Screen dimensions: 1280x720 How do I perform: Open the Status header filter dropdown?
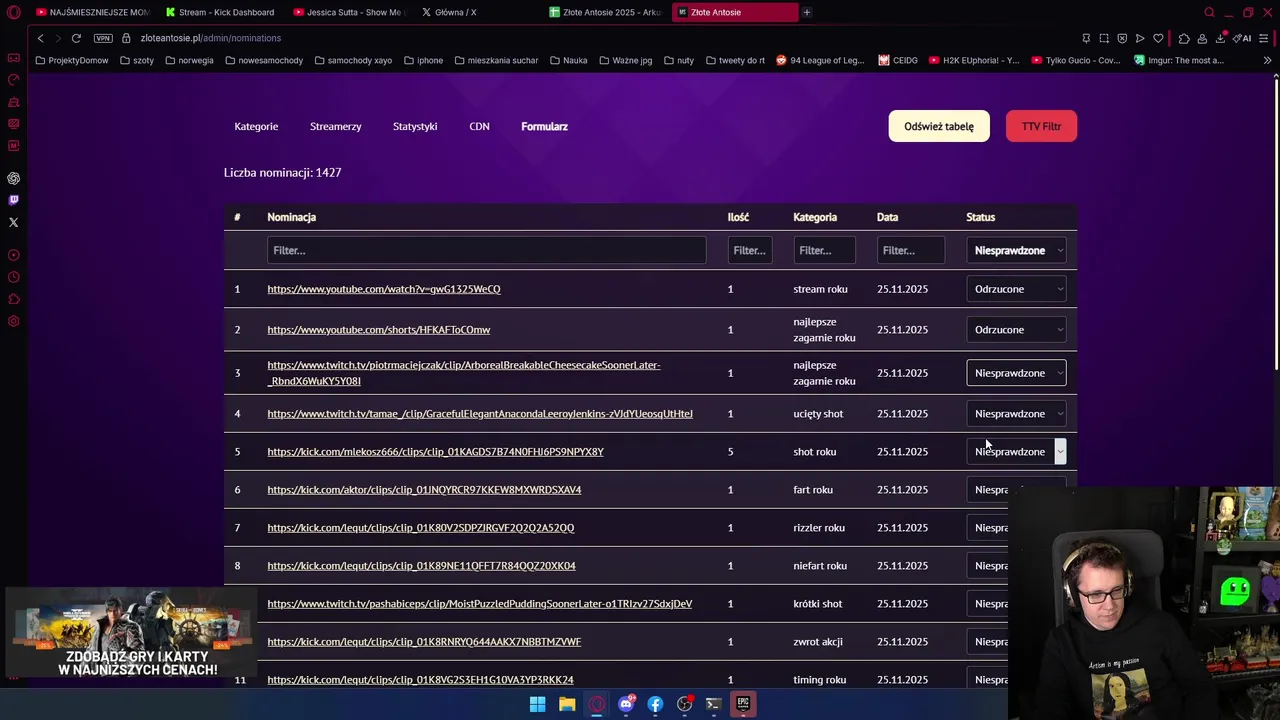tap(1016, 250)
